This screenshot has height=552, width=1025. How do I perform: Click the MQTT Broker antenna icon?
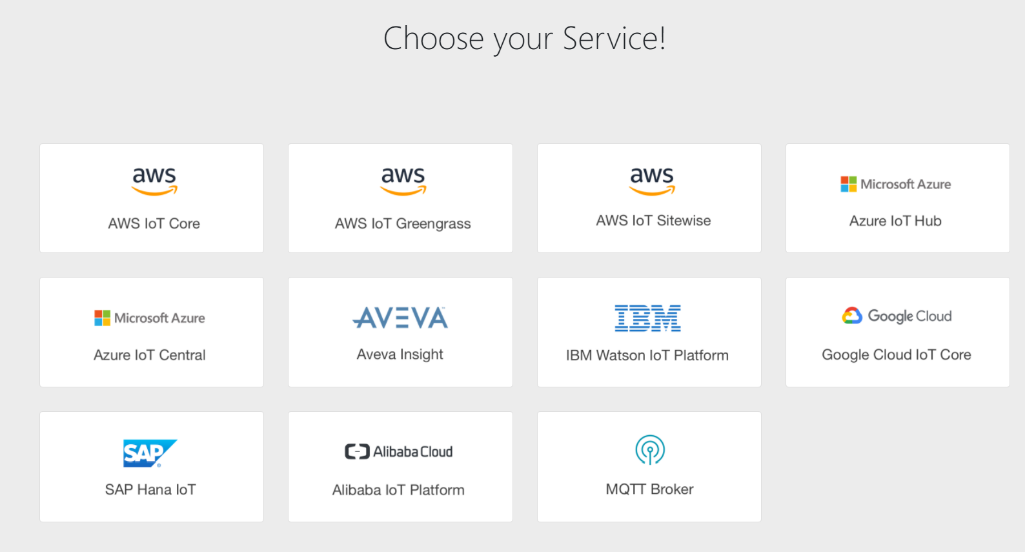(x=650, y=451)
